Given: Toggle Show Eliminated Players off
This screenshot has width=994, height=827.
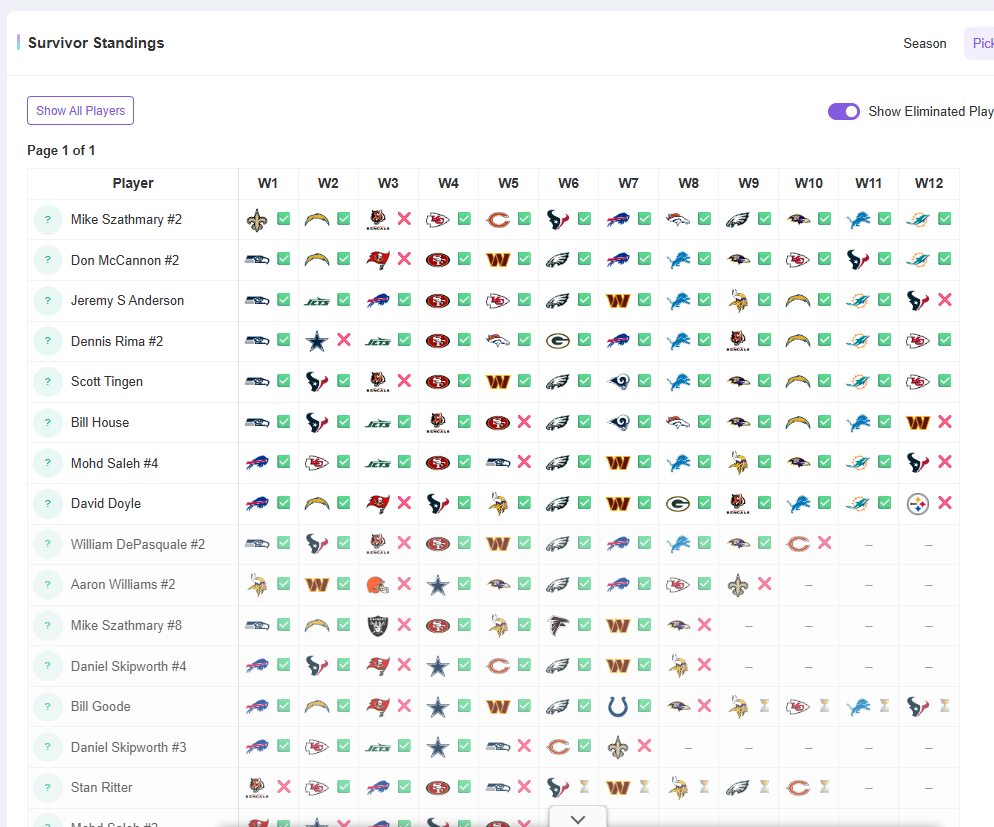Looking at the screenshot, I should click(843, 111).
